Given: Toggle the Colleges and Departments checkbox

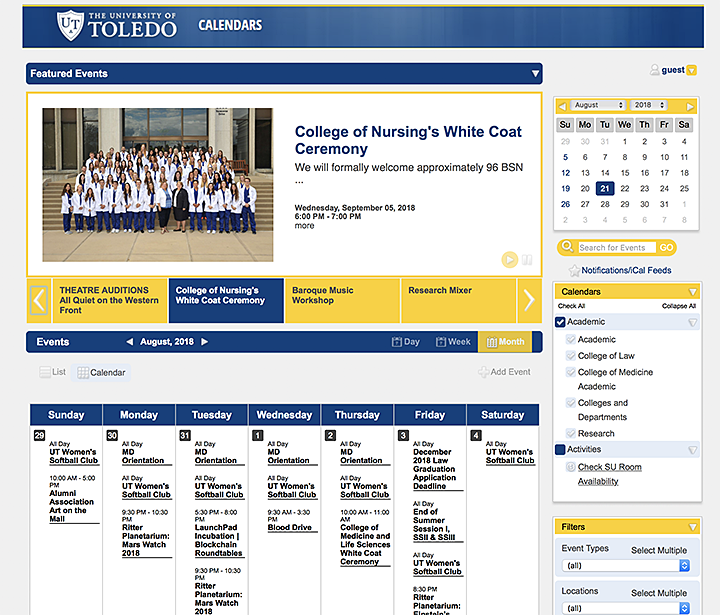Looking at the screenshot, I should (570, 403).
